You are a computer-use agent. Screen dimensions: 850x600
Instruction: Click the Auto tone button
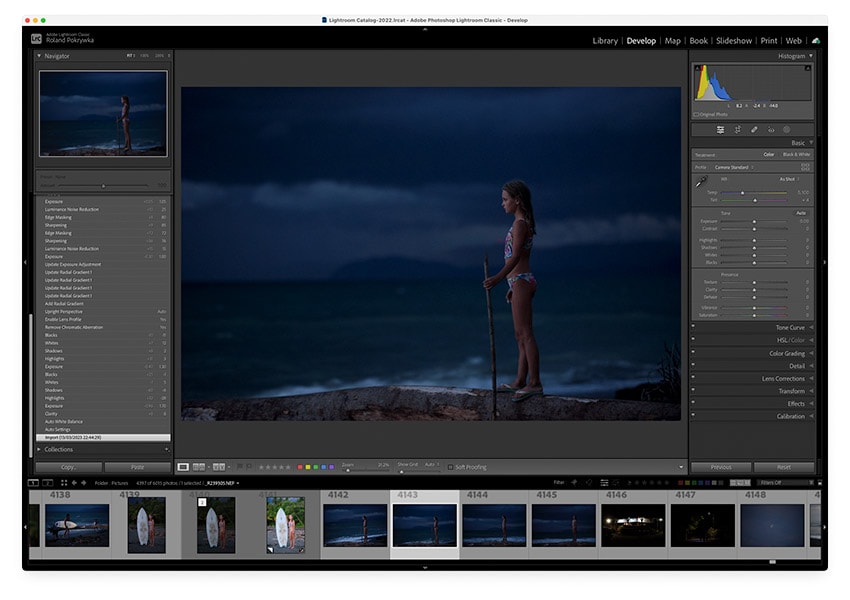click(x=800, y=211)
